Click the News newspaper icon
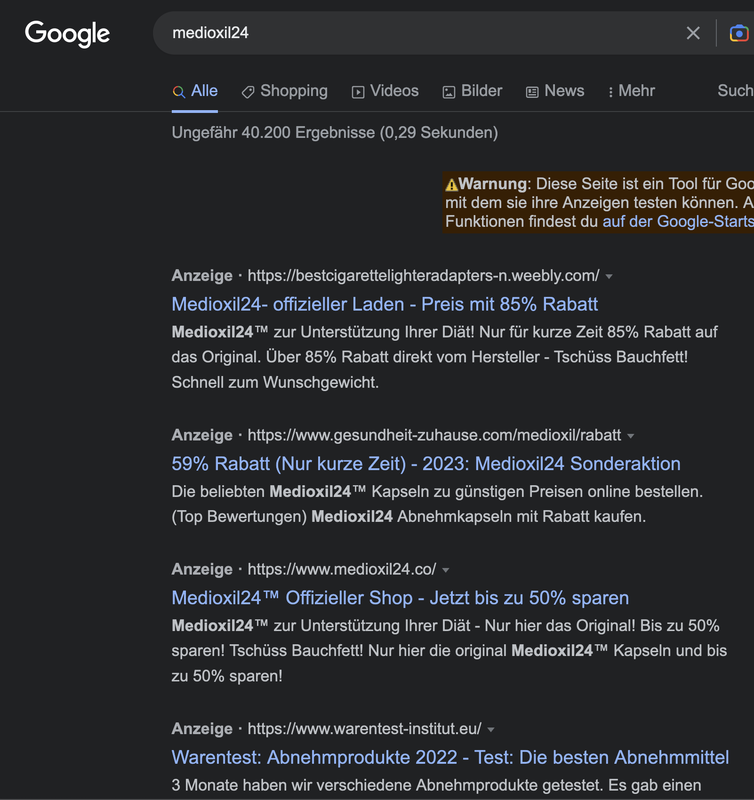The height and width of the screenshot is (800, 754). click(x=532, y=92)
